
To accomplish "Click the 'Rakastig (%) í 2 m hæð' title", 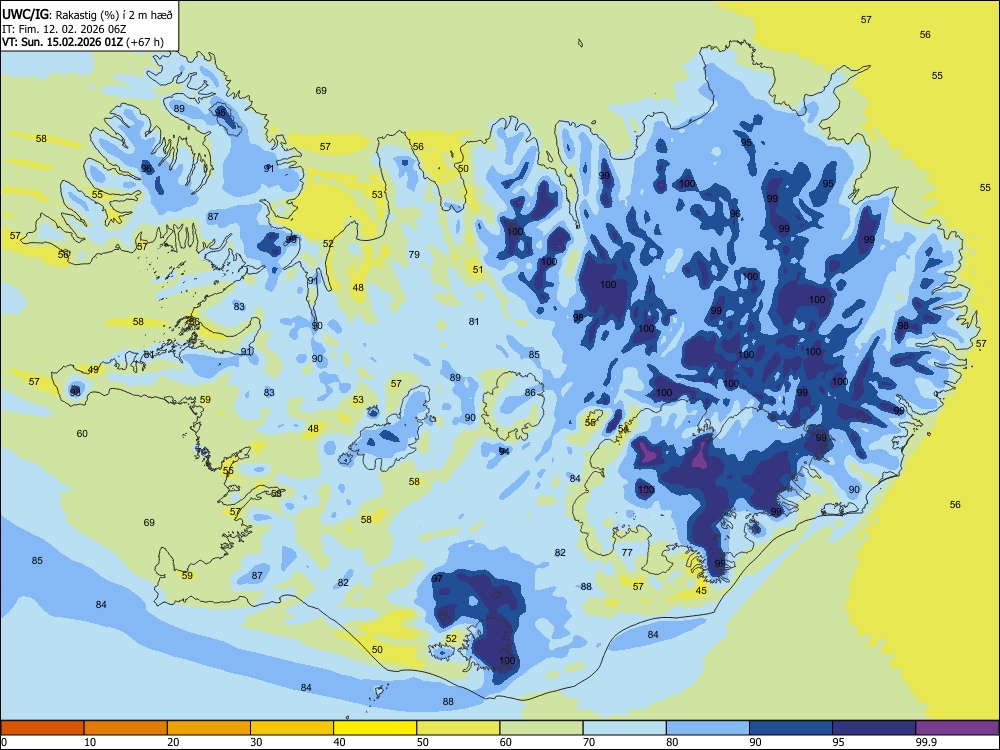I will pyautogui.click(x=112, y=15).
